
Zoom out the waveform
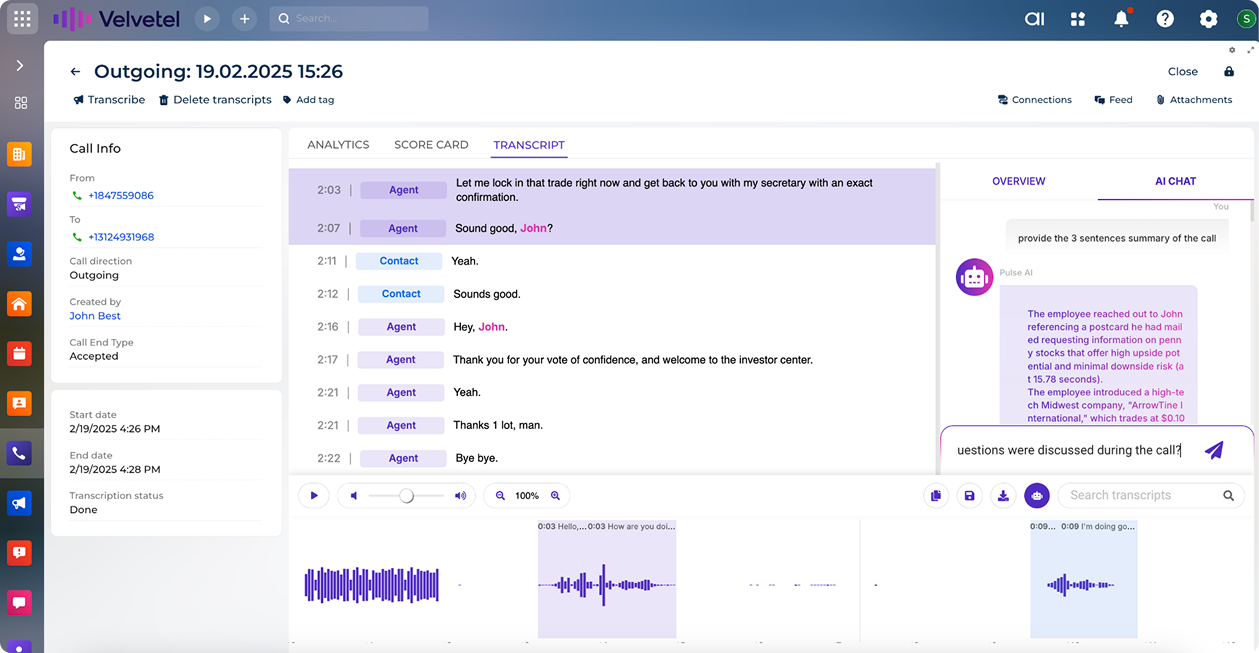click(501, 495)
